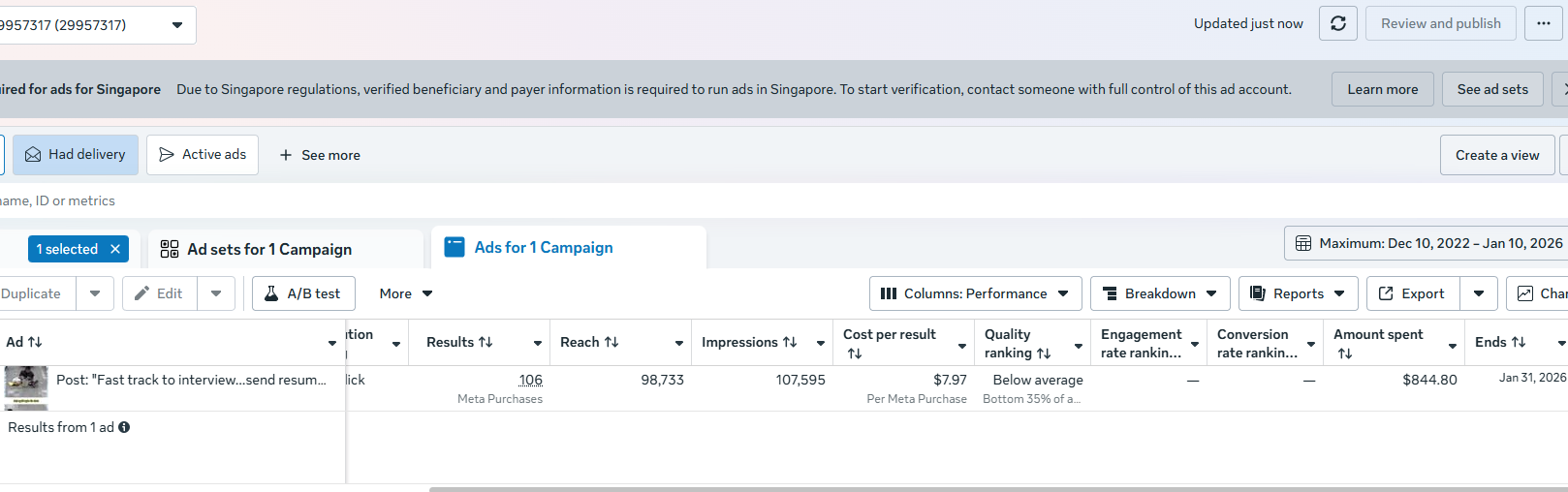Select the Ads for 1 Campaign tab
The image size is (1568, 492).
click(543, 248)
